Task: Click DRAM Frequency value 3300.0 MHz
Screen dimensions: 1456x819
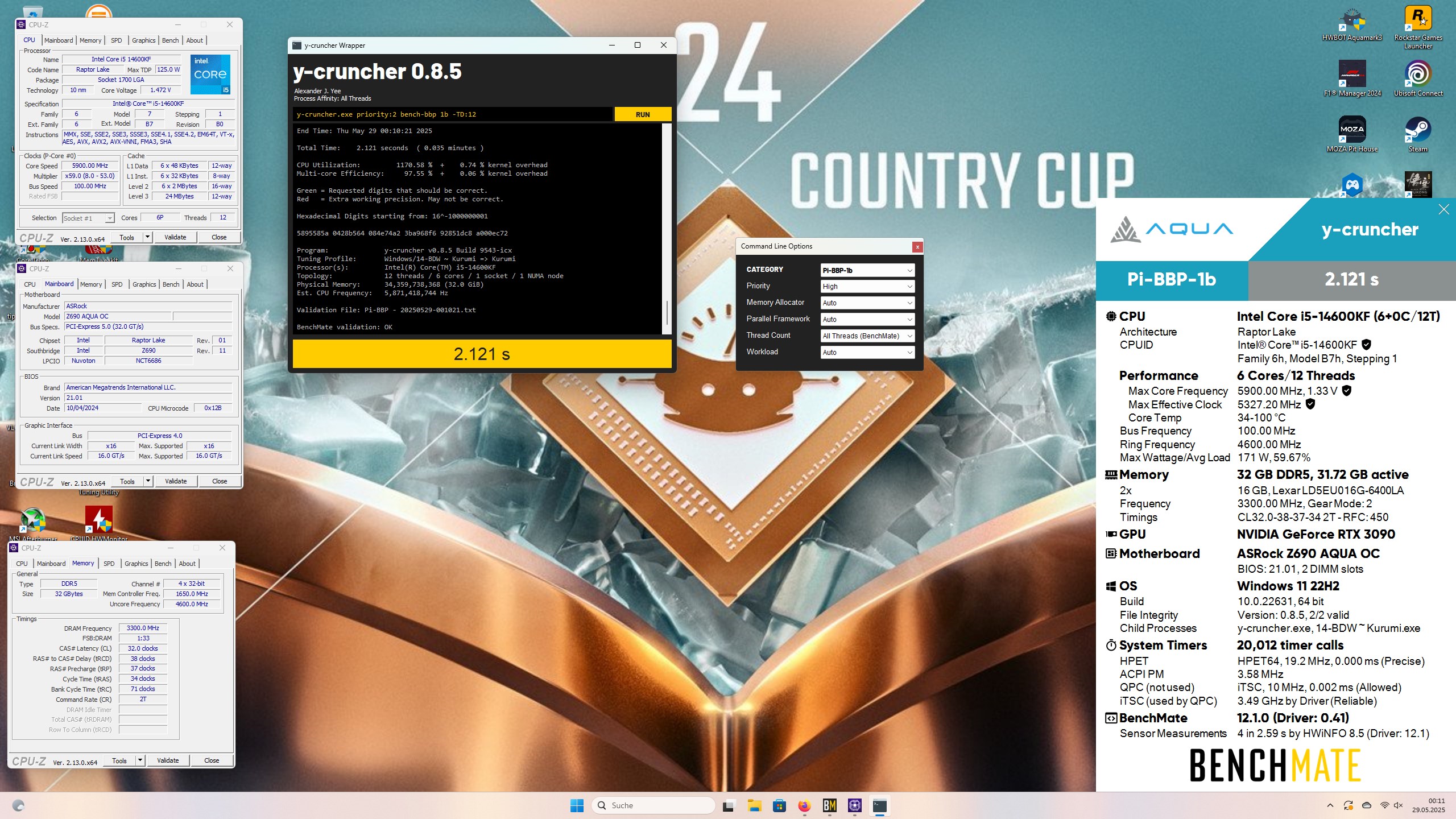Action: (x=143, y=628)
